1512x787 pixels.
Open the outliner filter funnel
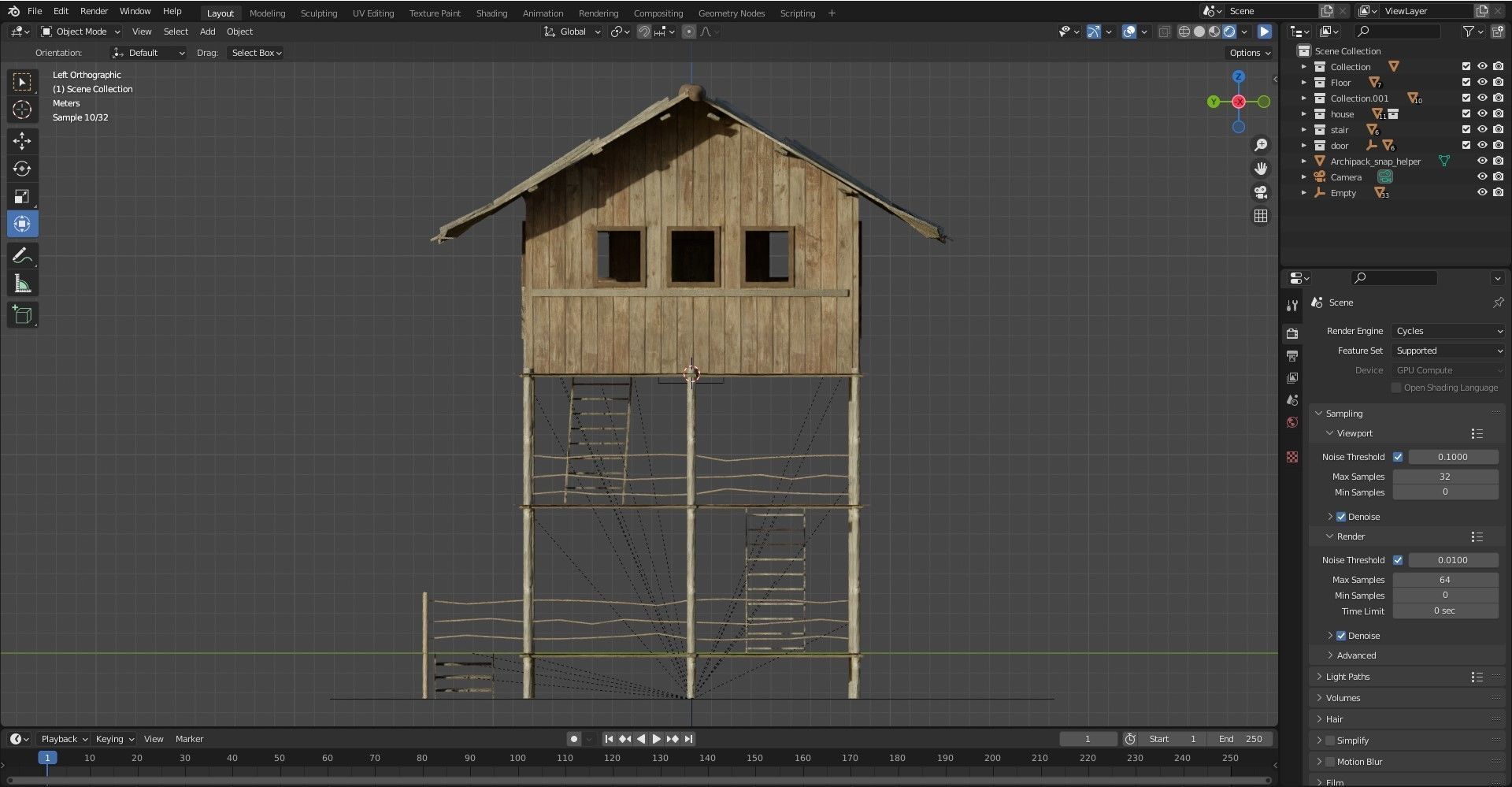[x=1468, y=32]
